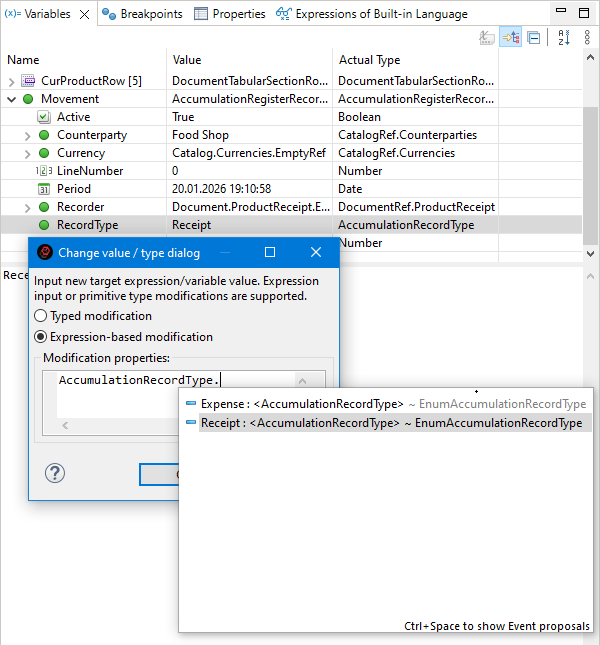The width and height of the screenshot is (600, 645).
Task: Maximize the Variables view panel
Action: pyautogui.click(x=586, y=13)
